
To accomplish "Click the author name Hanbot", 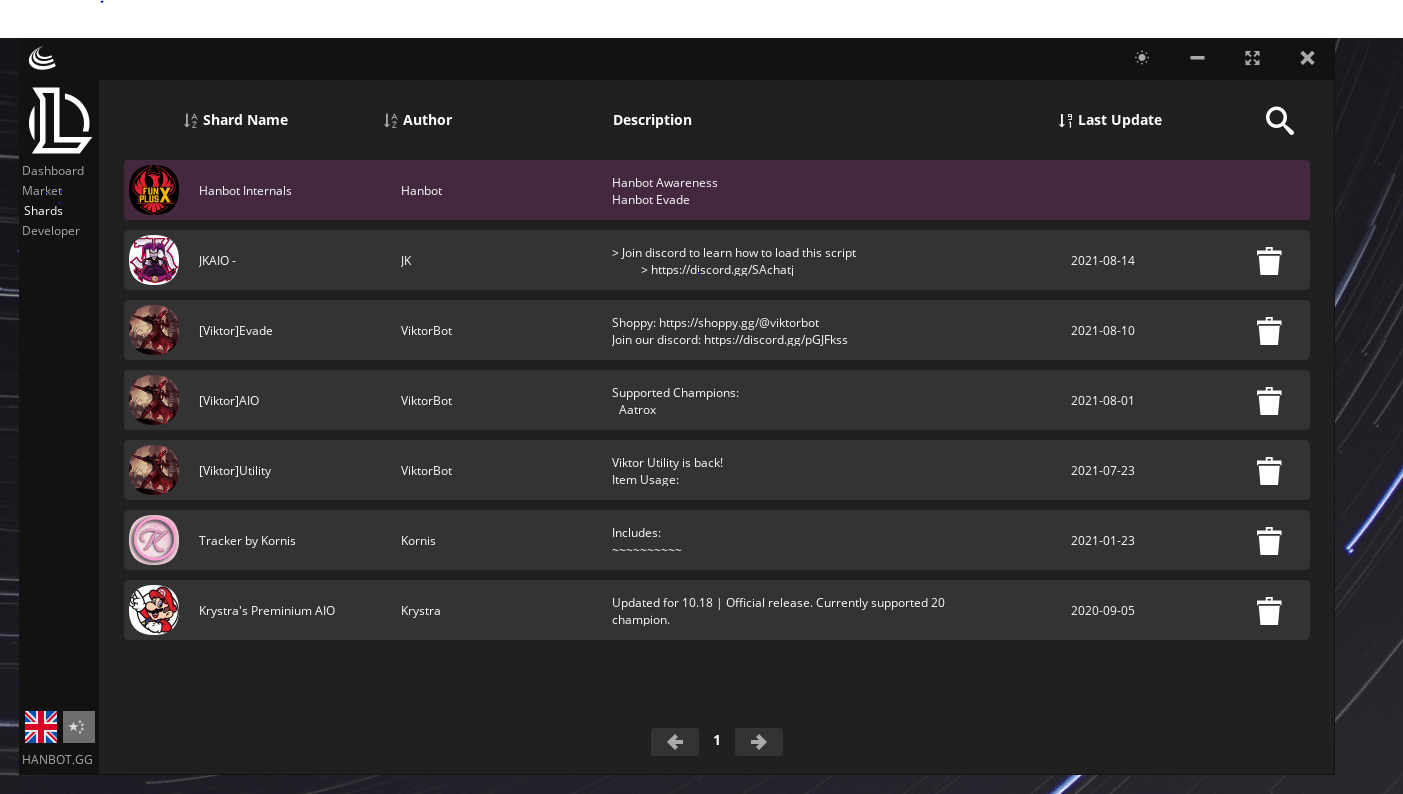I will pyautogui.click(x=421, y=191).
